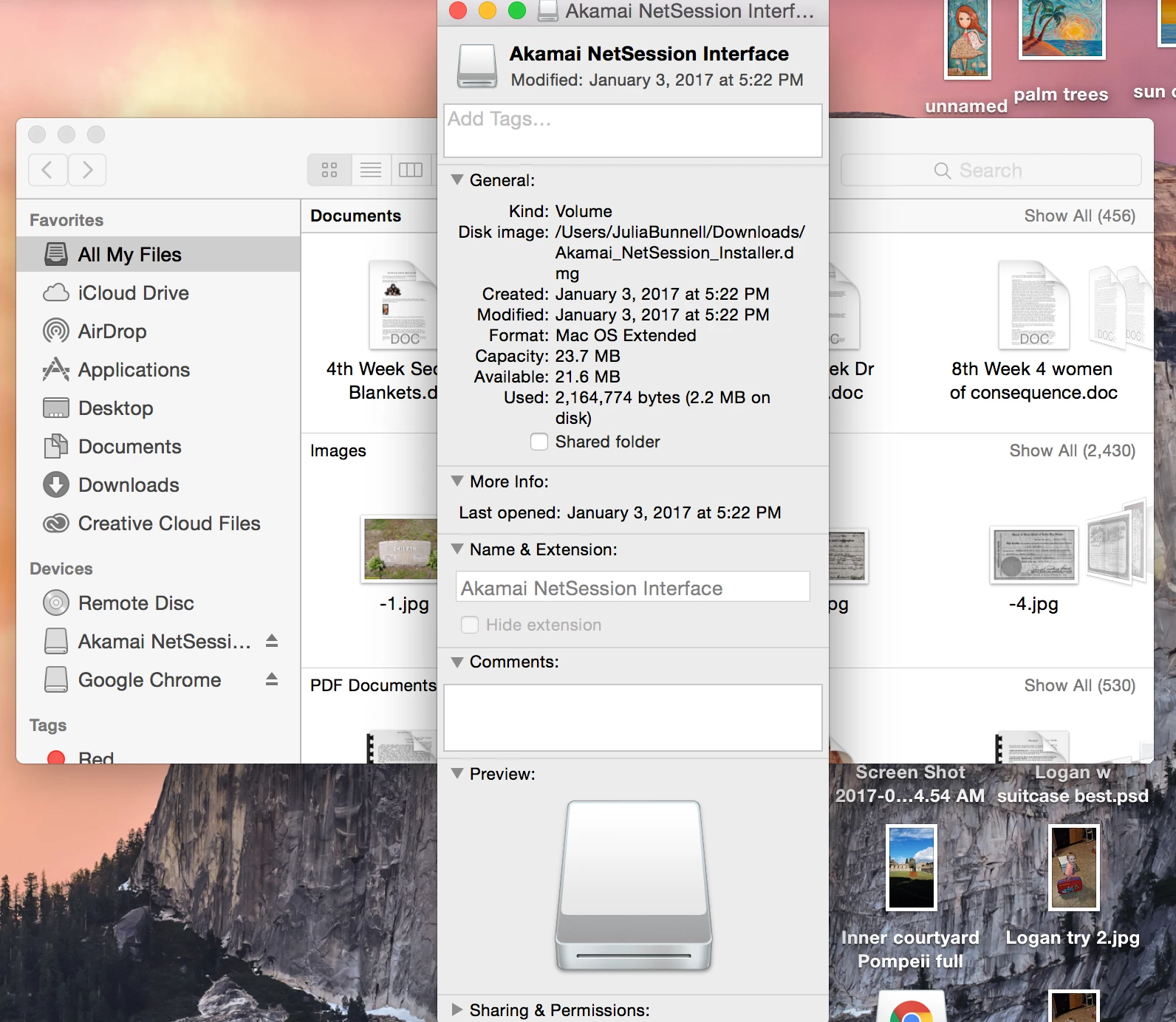Open All My Files in Finder sidebar
This screenshot has width=1176, height=1022.
tap(158, 255)
